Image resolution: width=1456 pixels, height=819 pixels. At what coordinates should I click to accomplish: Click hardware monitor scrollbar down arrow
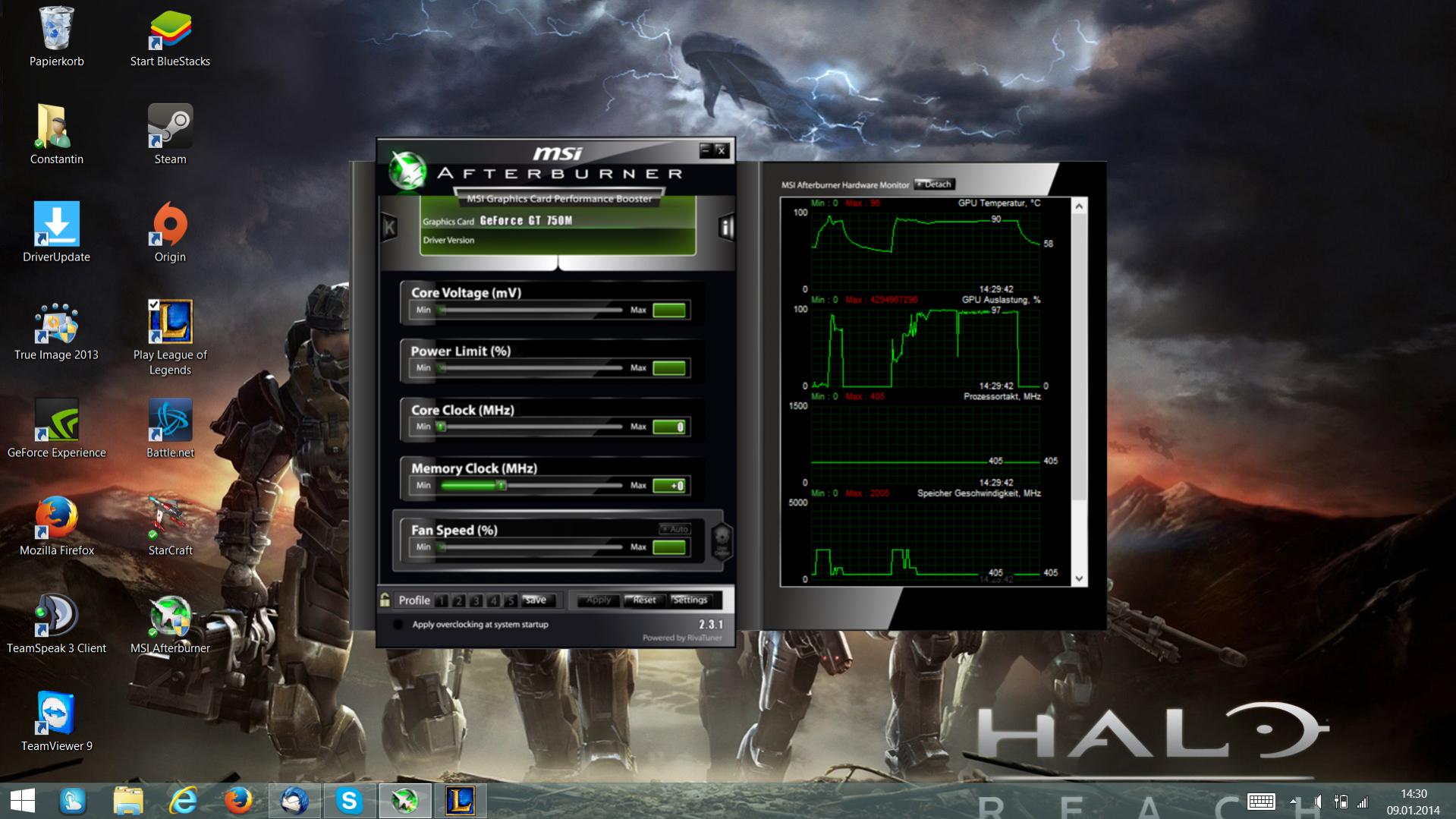coord(1079,578)
